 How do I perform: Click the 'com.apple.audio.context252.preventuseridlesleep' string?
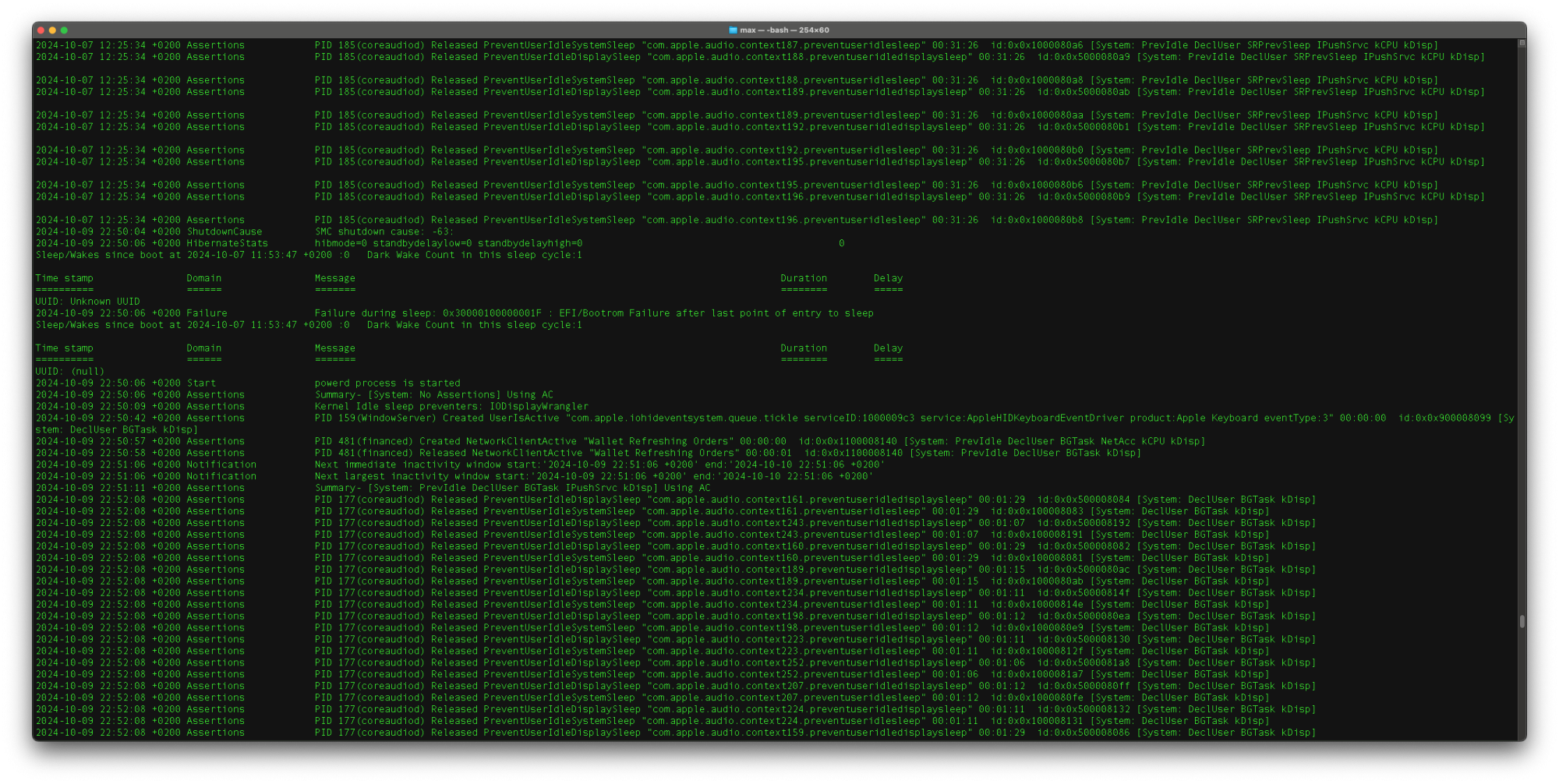[x=784, y=676]
